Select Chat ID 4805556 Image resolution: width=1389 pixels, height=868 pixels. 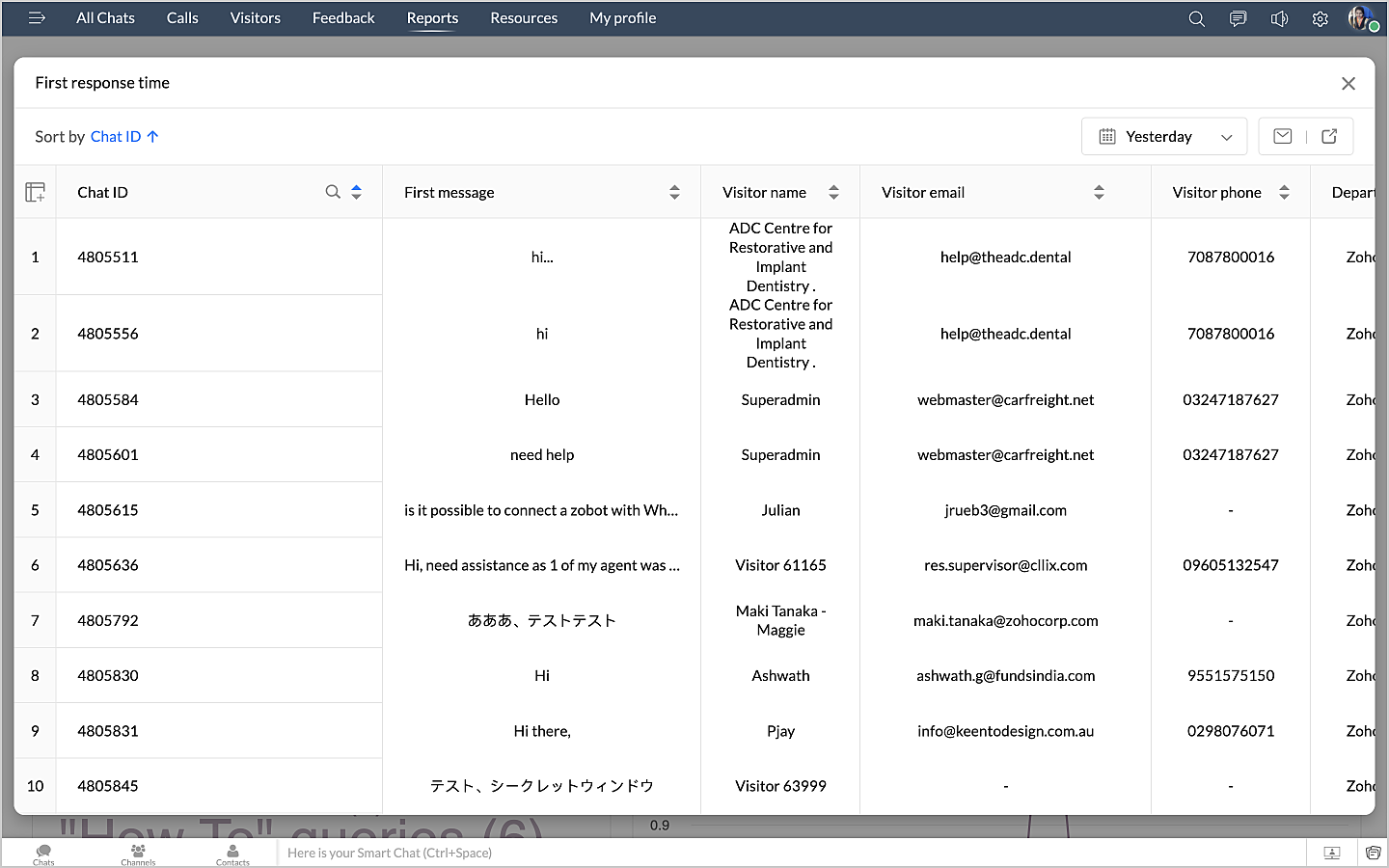click(x=108, y=334)
